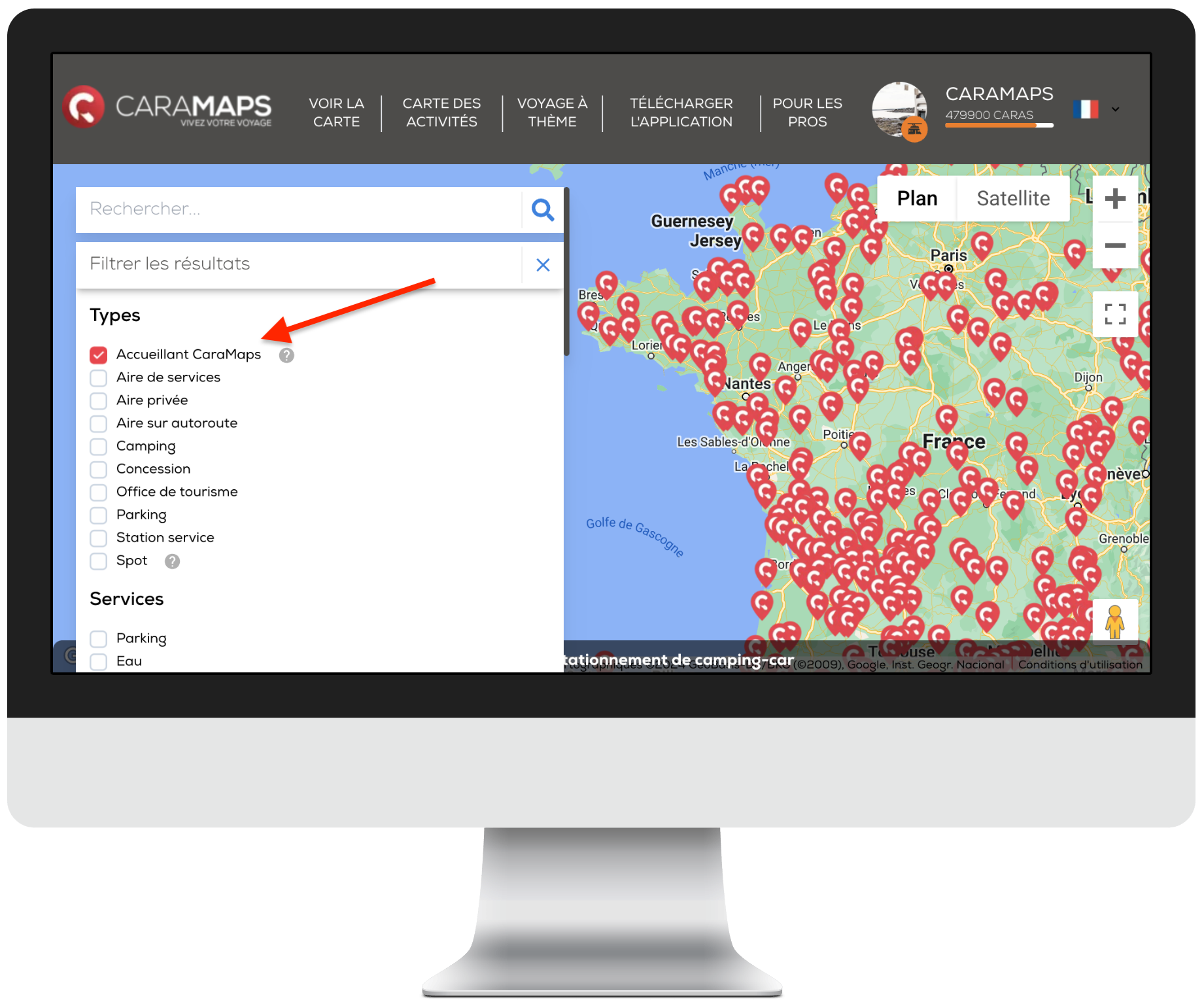Open the VOIR LA CARTE menu
The width and height of the screenshot is (1204, 1004).
336,113
